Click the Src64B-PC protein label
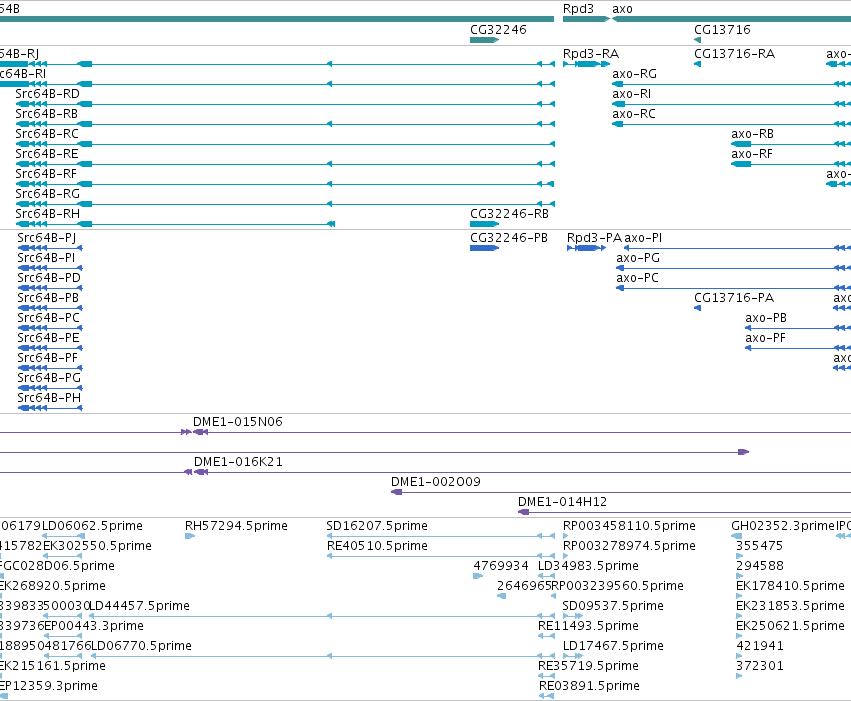Image resolution: width=851 pixels, height=701 pixels. [x=48, y=318]
